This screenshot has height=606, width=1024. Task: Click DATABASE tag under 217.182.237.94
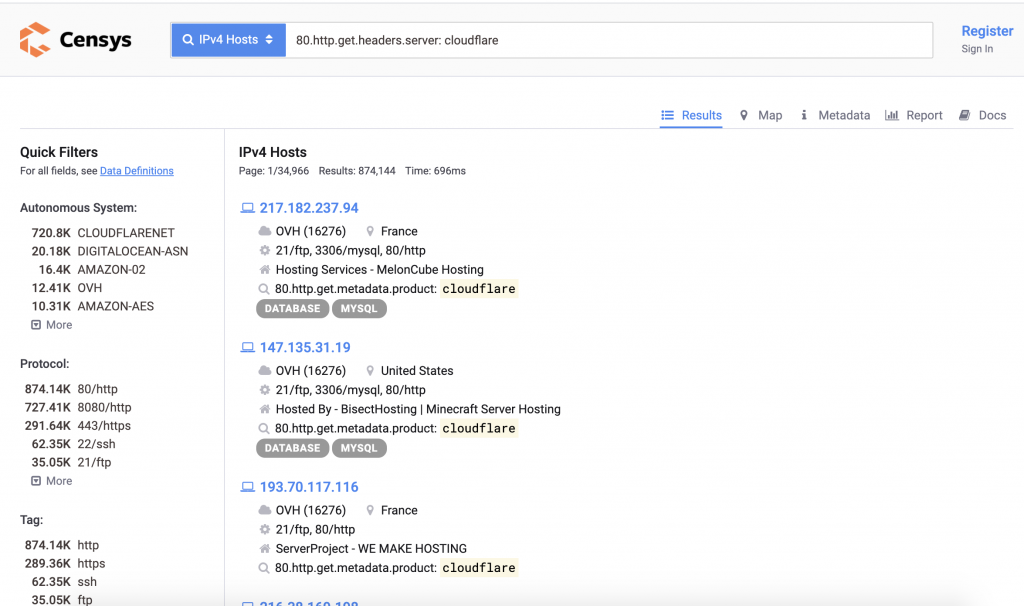(292, 309)
